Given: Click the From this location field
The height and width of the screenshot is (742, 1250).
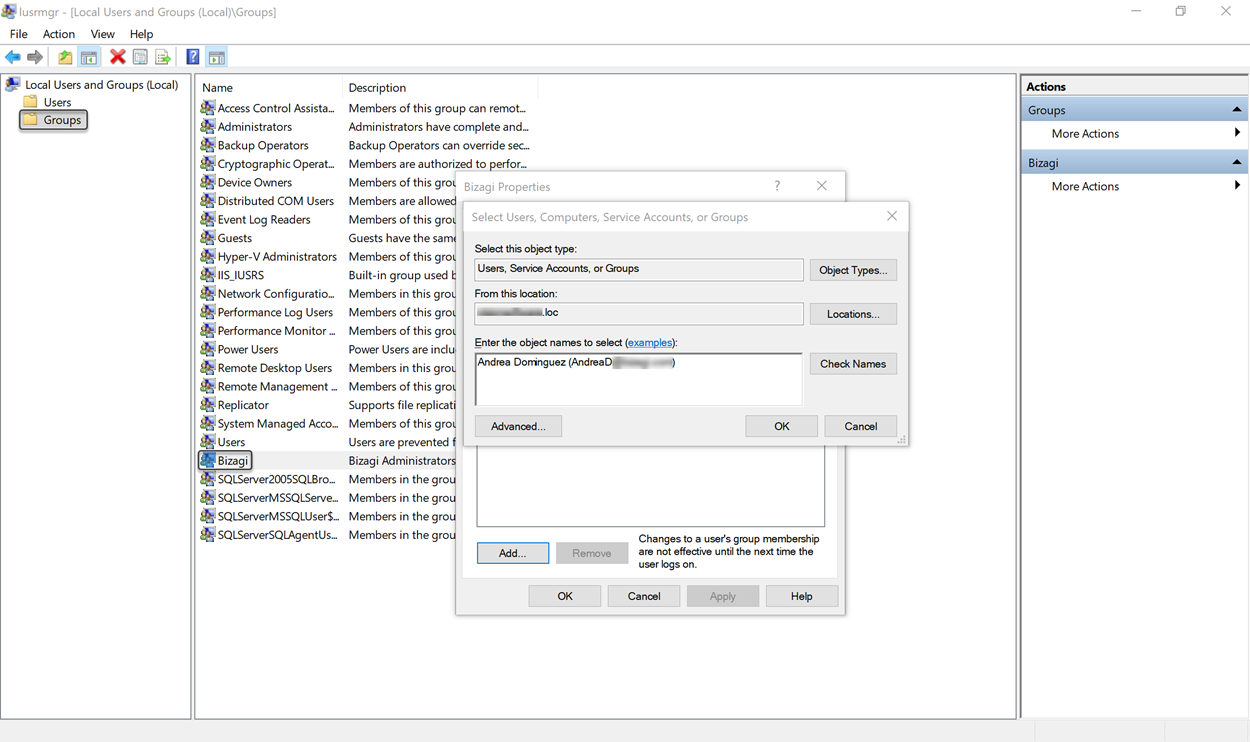Looking at the screenshot, I should (639, 313).
